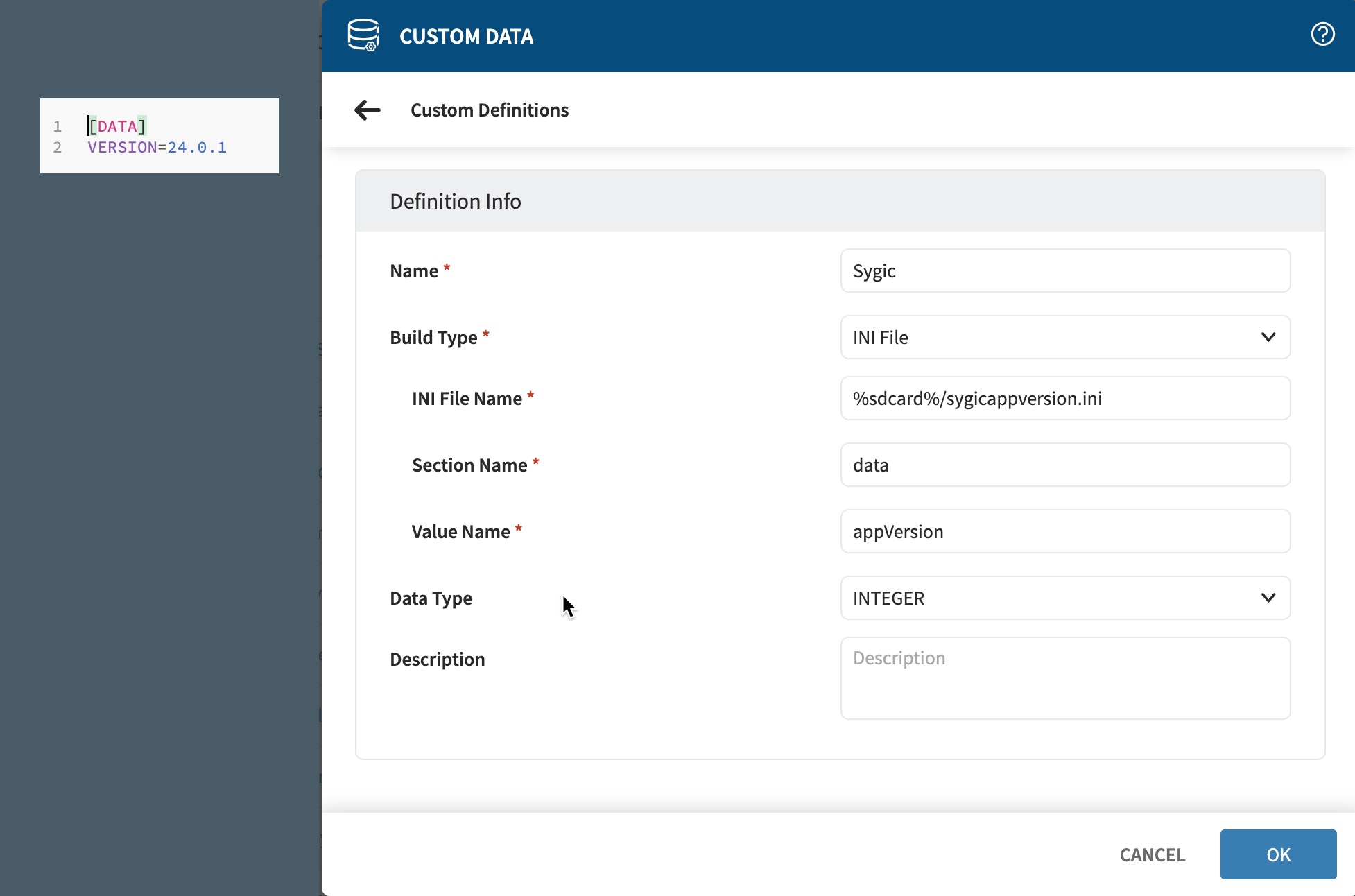Click the CUSTOM DATA title text
1355x896 pixels.
(x=466, y=36)
